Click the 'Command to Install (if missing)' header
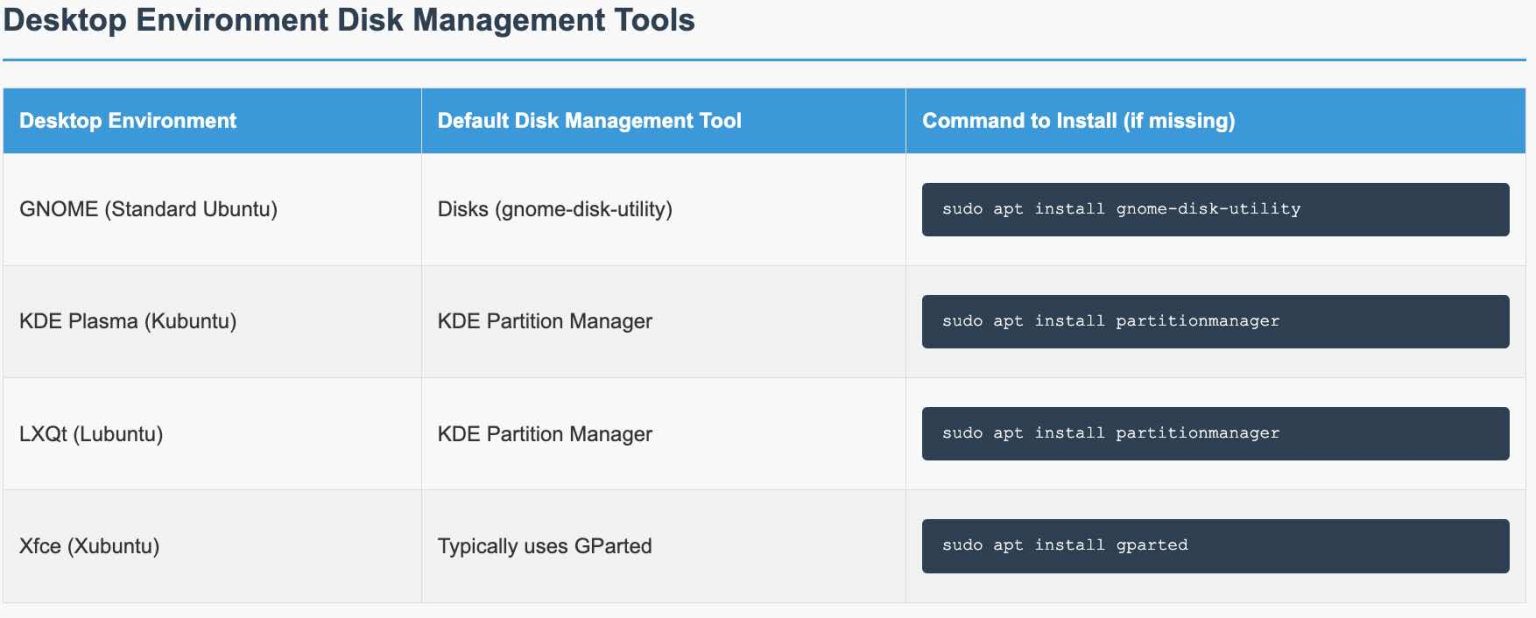 (1078, 121)
